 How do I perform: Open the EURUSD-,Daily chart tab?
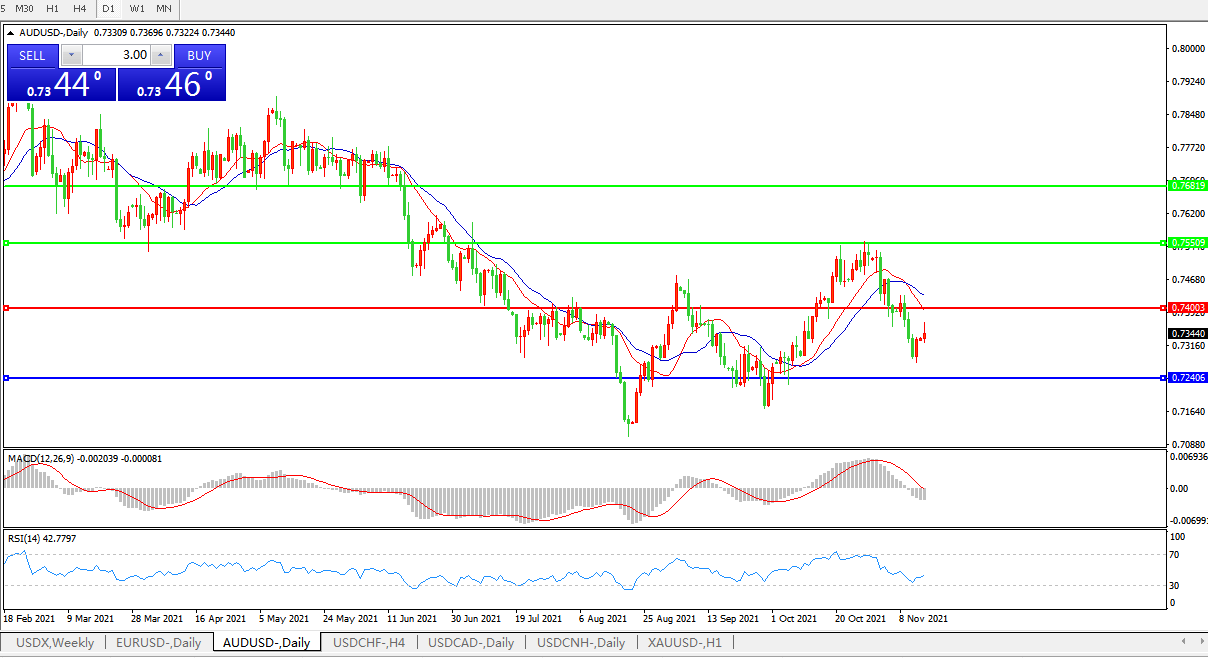tap(158, 643)
